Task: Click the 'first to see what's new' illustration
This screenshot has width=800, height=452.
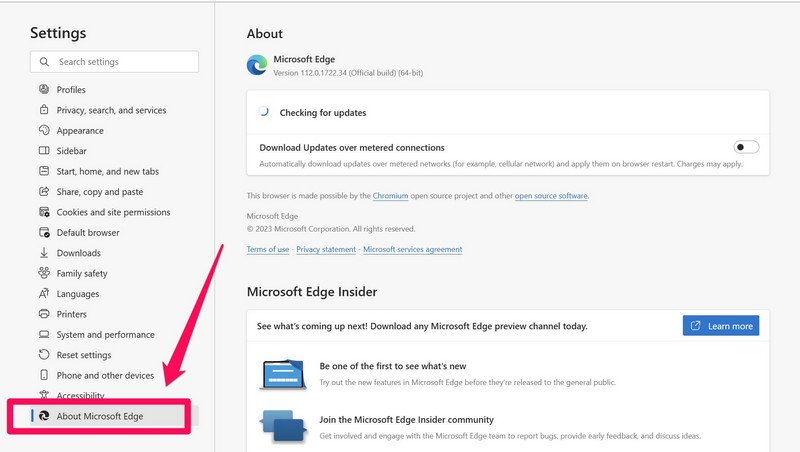Action: click(x=283, y=374)
